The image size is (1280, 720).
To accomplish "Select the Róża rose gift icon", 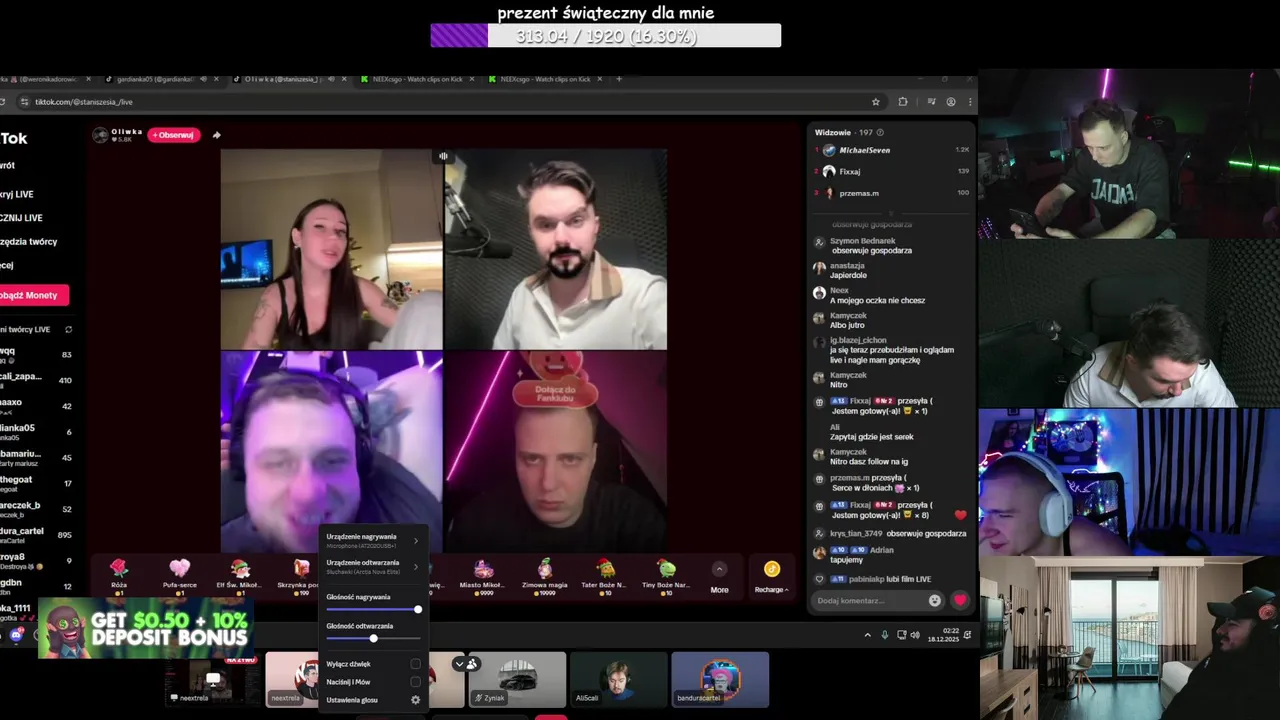I will (x=119, y=570).
